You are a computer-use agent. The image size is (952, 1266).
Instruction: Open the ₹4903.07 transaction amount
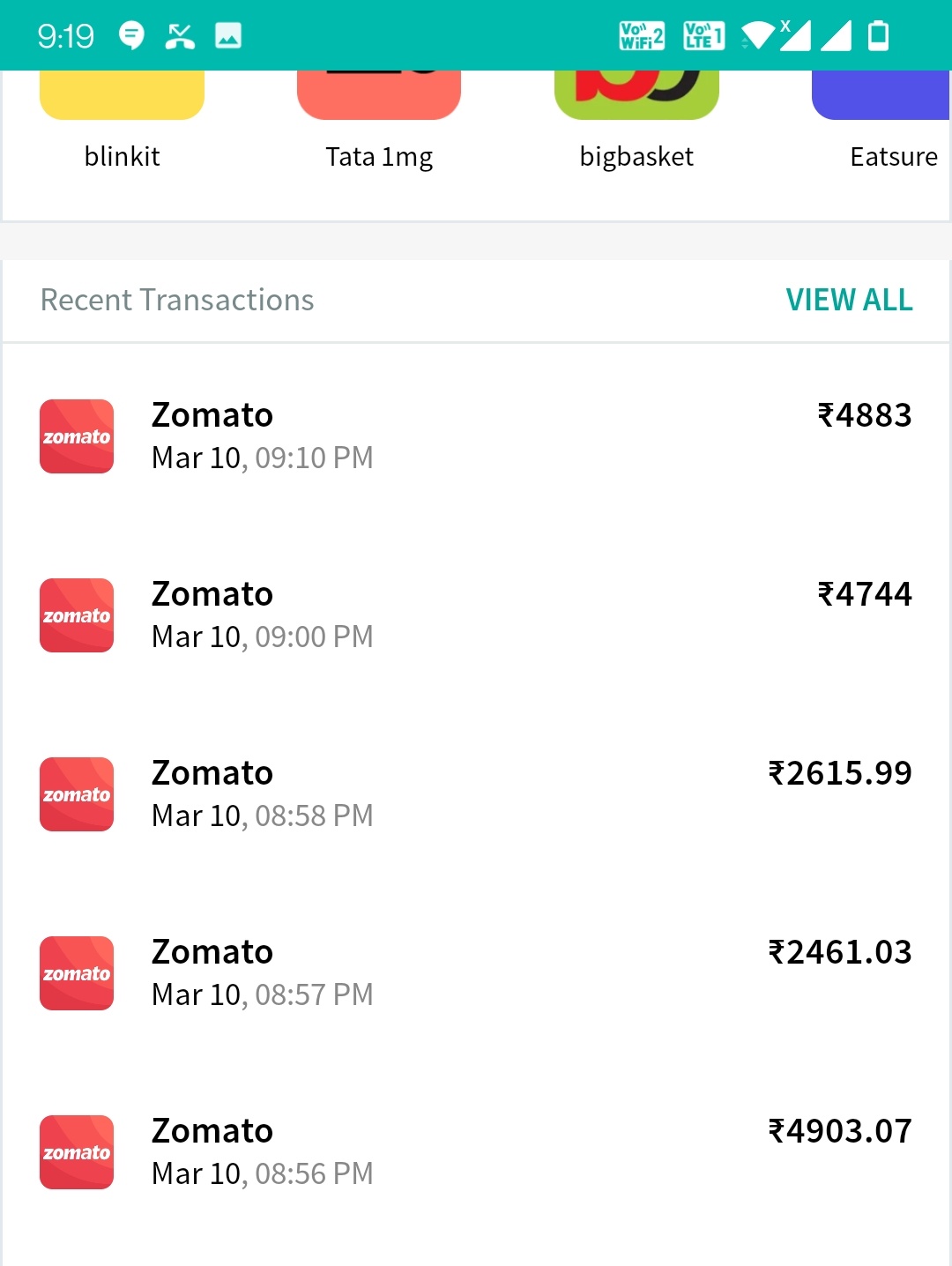(x=839, y=1131)
